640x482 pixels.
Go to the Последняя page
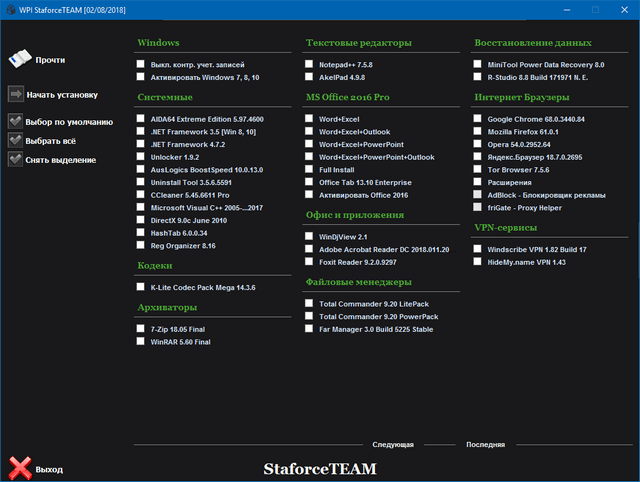tap(485, 444)
